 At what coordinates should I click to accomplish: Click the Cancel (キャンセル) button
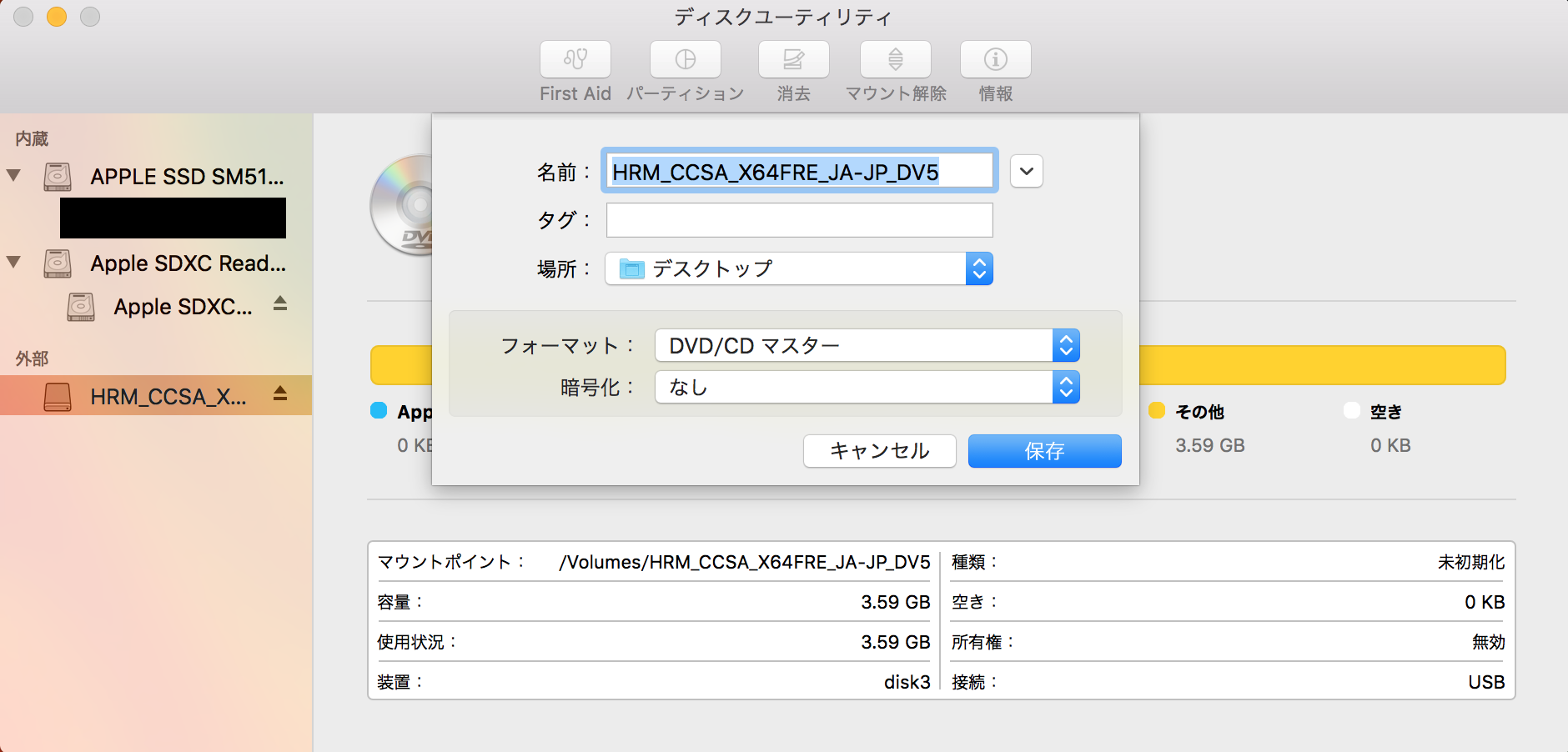click(x=879, y=451)
